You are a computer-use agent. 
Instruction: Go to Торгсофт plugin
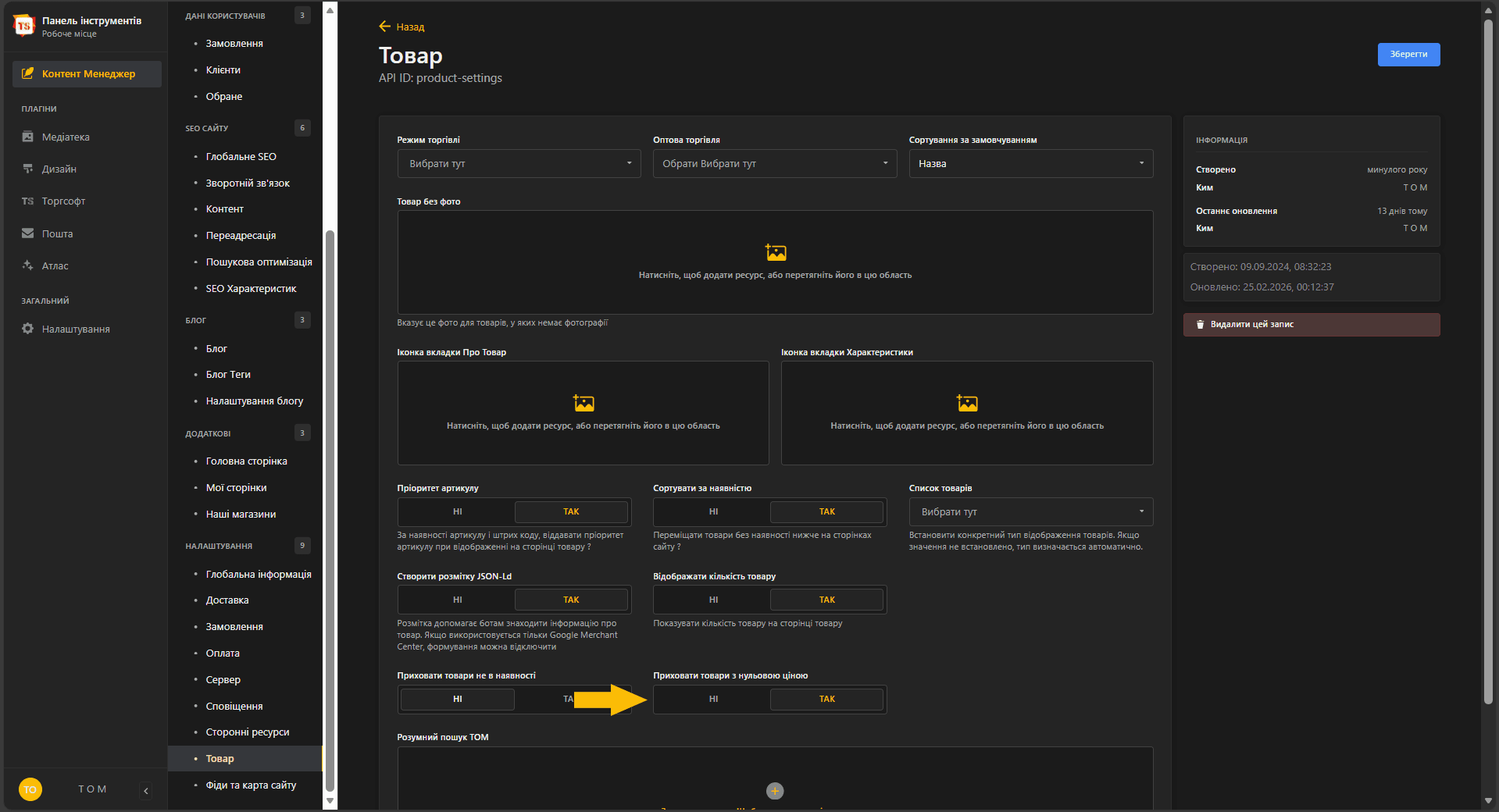[63, 201]
